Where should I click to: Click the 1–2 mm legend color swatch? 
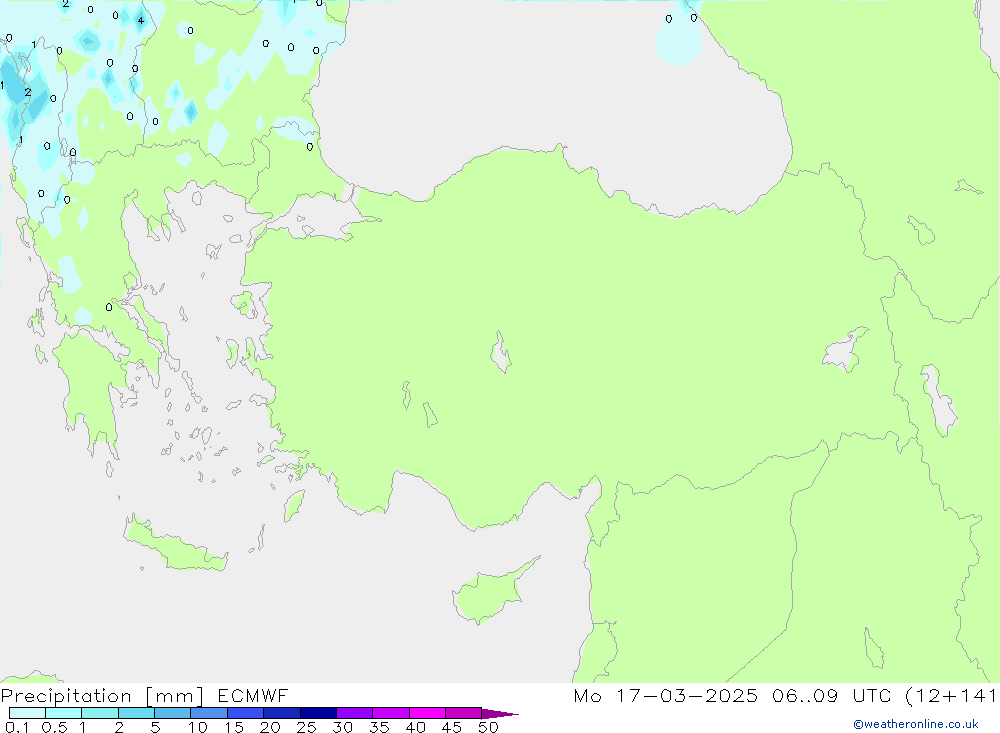[x=99, y=713]
